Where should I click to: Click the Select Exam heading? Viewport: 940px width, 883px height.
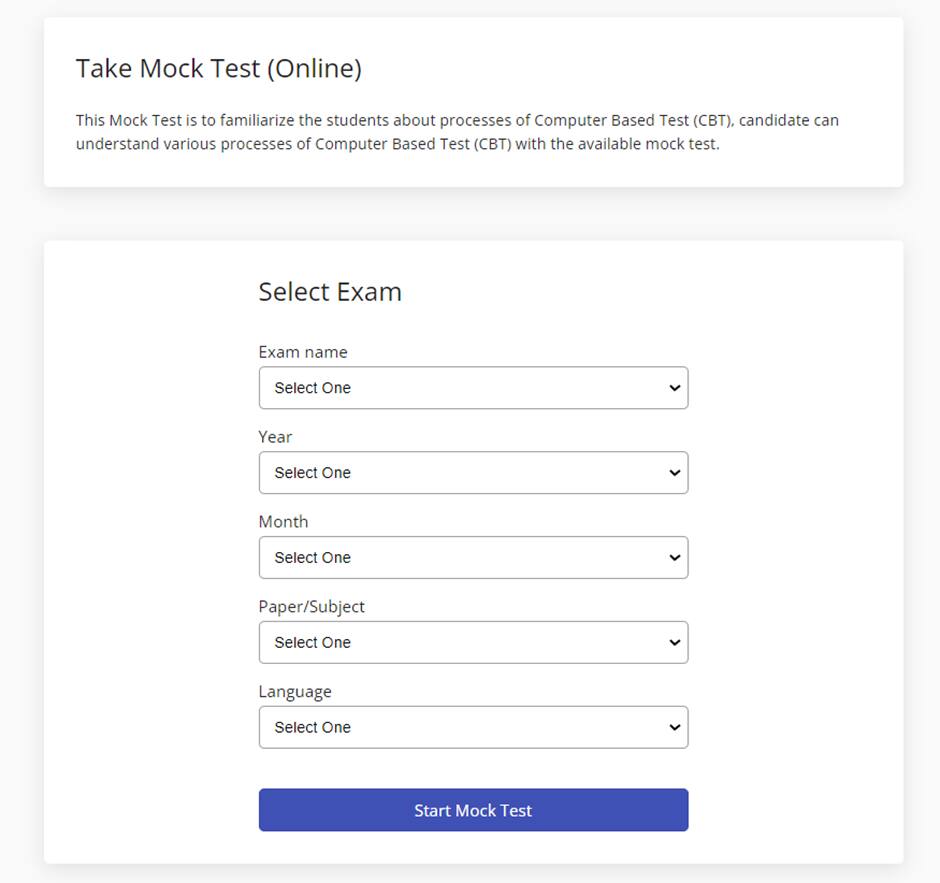click(330, 292)
